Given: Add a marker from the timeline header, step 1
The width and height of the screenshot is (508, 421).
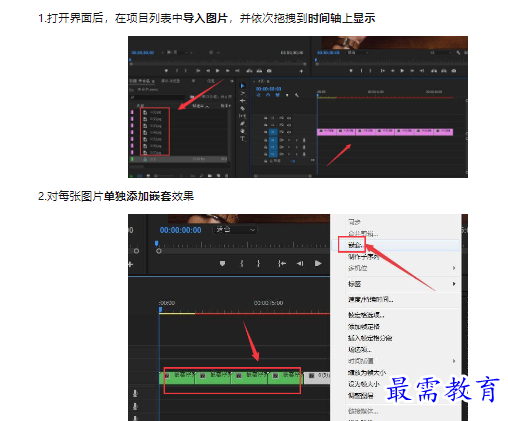Looking at the screenshot, I should click(x=287, y=95).
